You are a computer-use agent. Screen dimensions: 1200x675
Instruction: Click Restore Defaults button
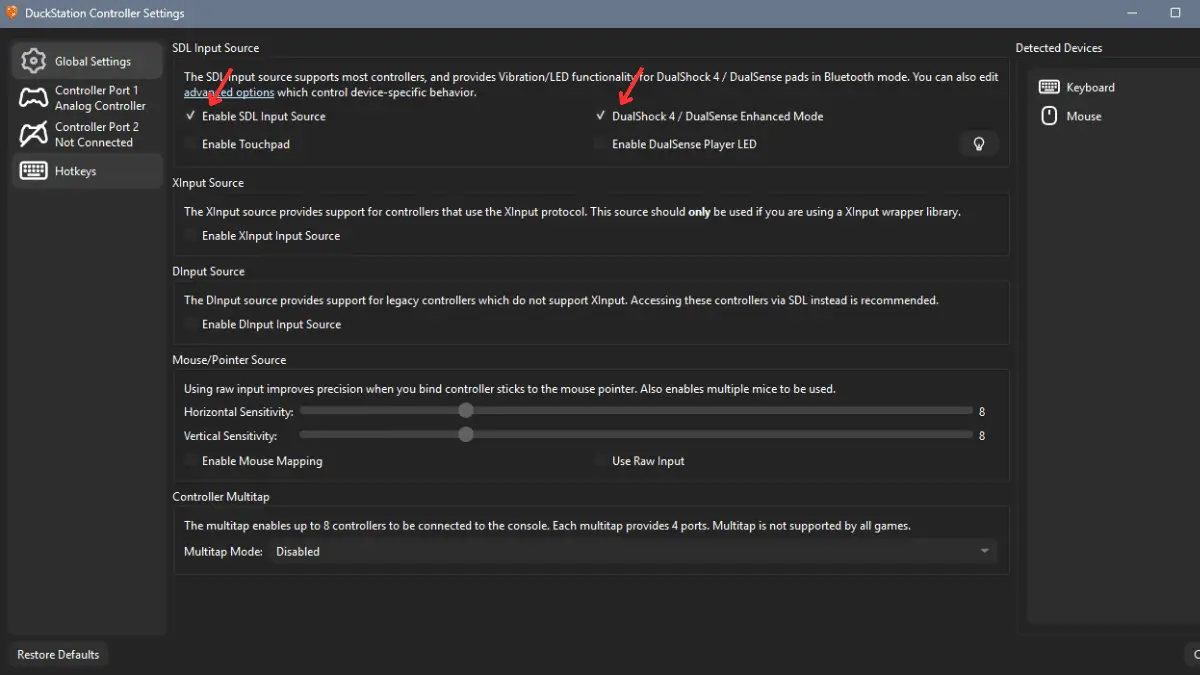58,655
